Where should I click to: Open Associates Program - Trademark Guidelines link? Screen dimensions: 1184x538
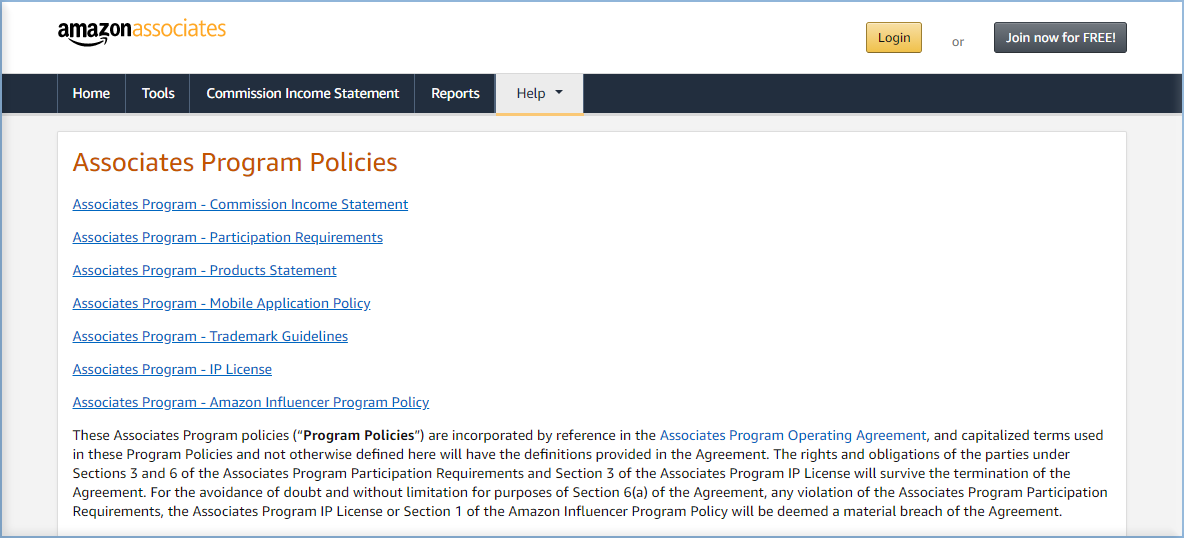pyautogui.click(x=210, y=336)
